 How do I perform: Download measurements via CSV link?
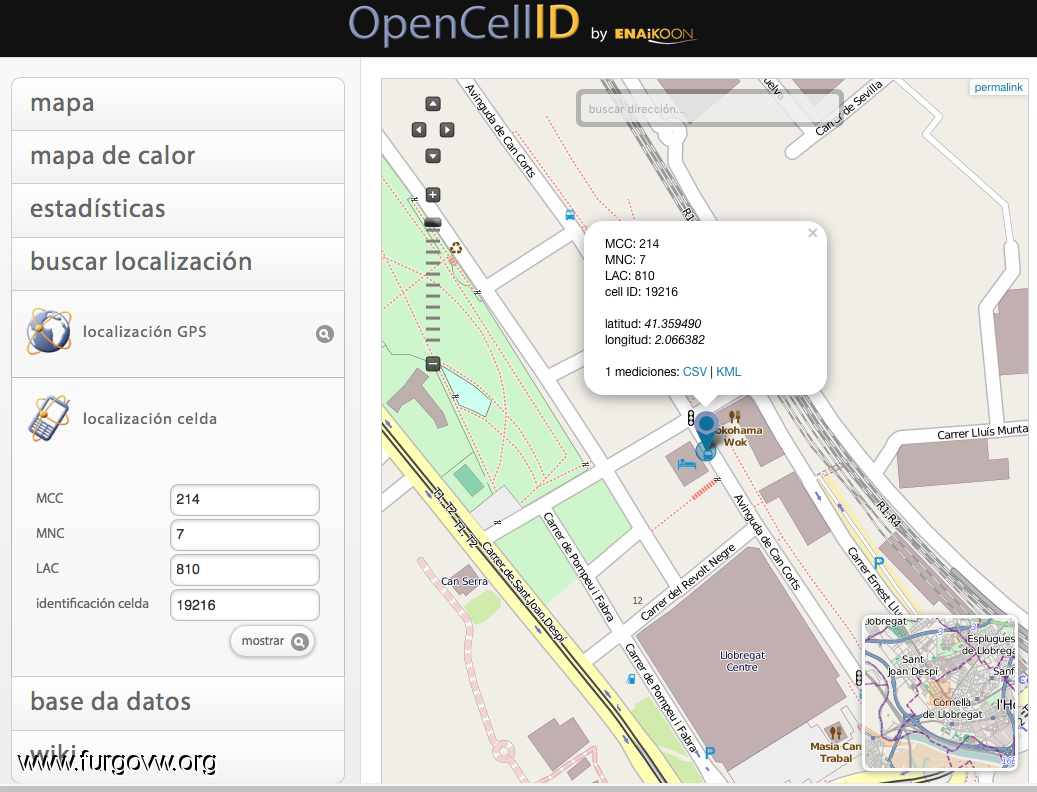694,372
